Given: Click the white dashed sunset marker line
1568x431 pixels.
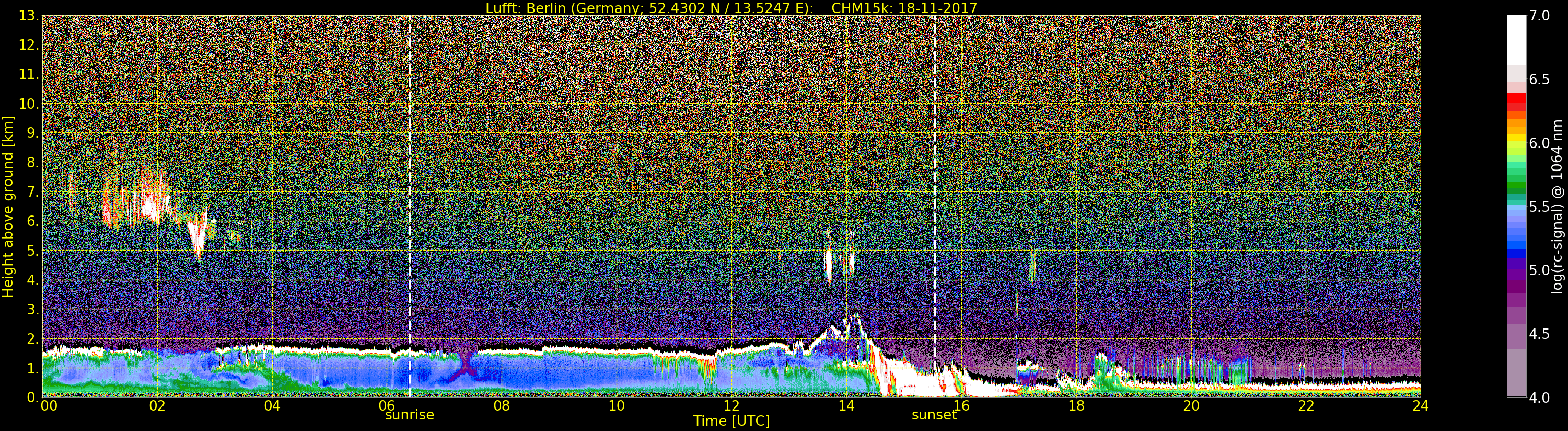Looking at the screenshot, I should click(x=935, y=206).
